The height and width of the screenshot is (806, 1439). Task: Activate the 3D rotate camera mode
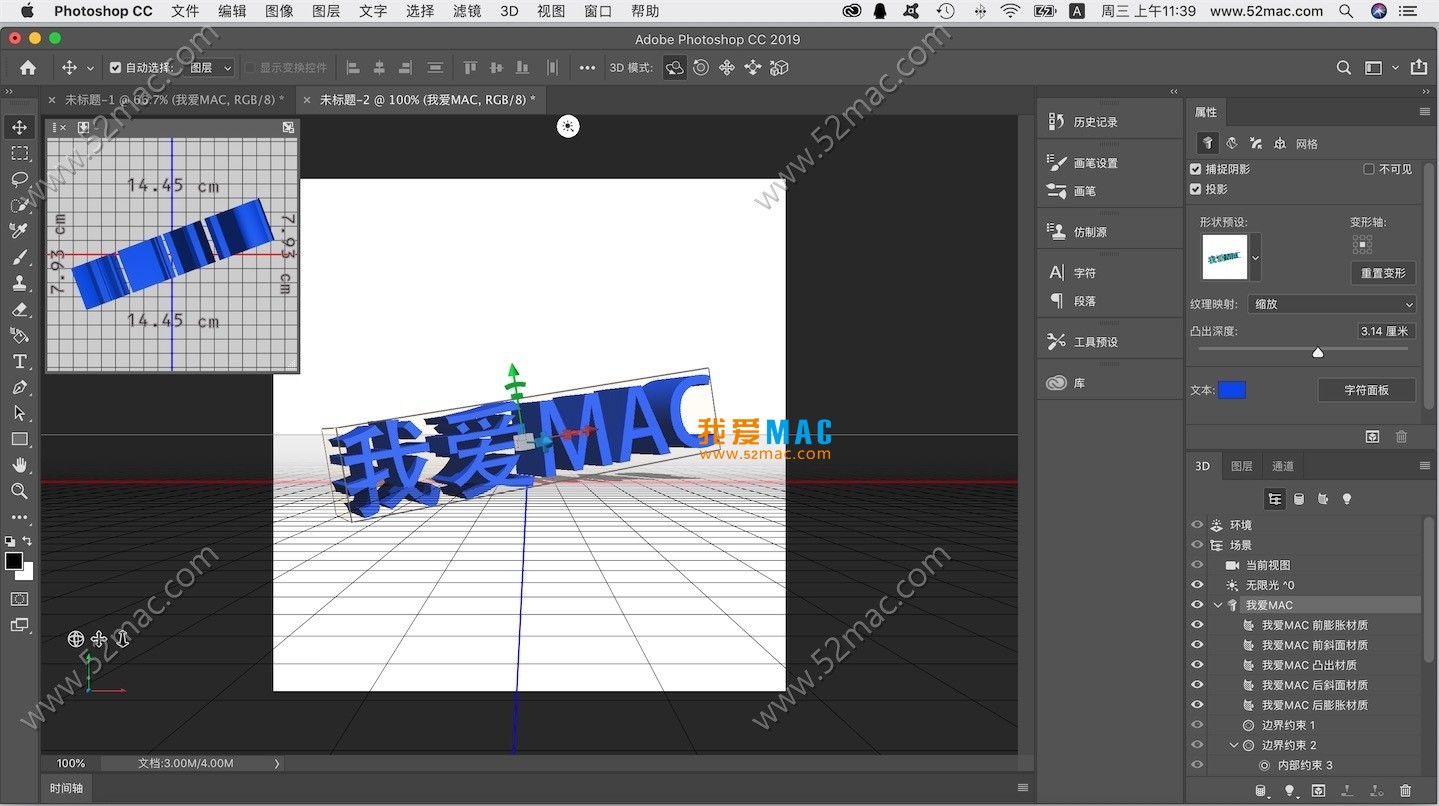pos(674,68)
